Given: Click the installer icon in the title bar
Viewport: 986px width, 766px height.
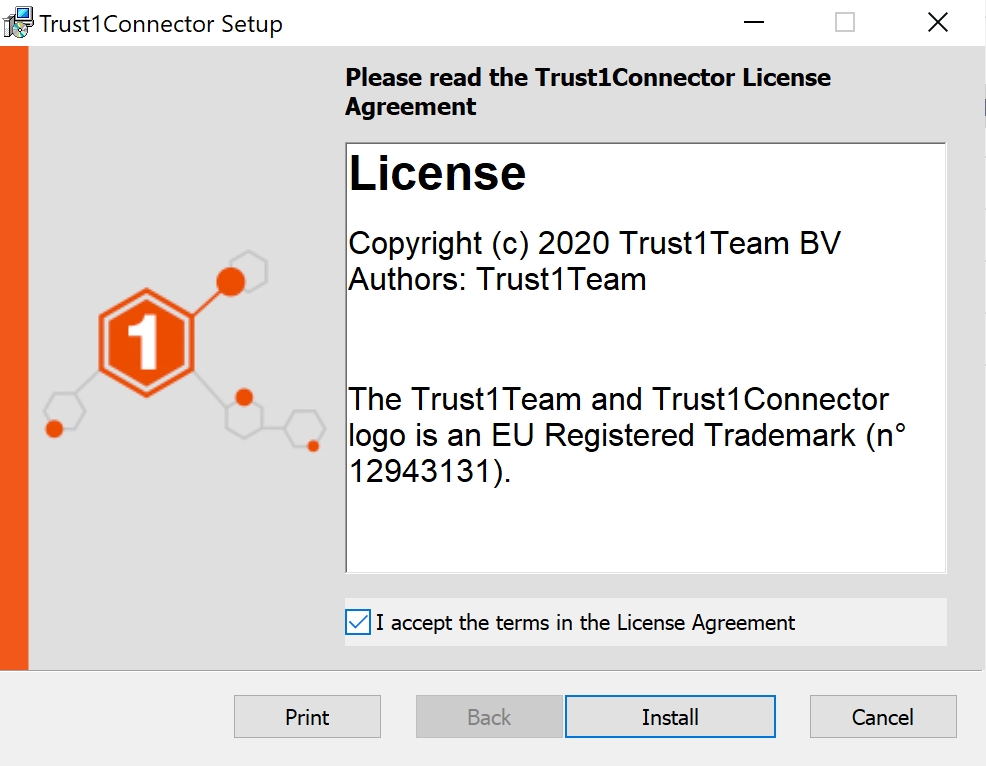Looking at the screenshot, I should click(x=18, y=22).
